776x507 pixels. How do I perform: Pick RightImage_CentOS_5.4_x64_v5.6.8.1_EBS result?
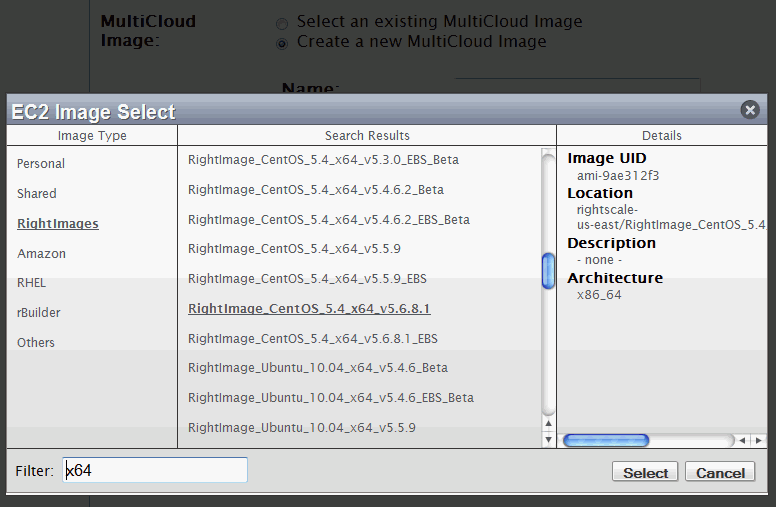pyautogui.click(x=313, y=339)
